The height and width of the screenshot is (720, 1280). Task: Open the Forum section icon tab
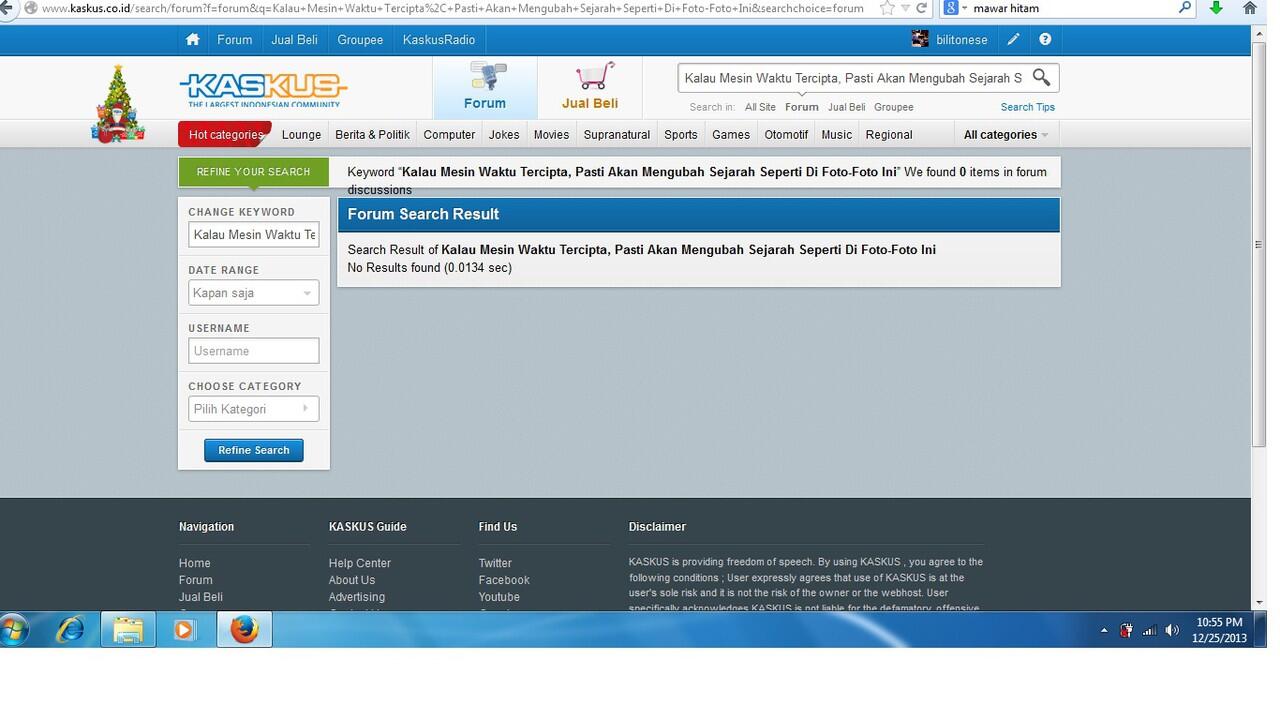(485, 87)
